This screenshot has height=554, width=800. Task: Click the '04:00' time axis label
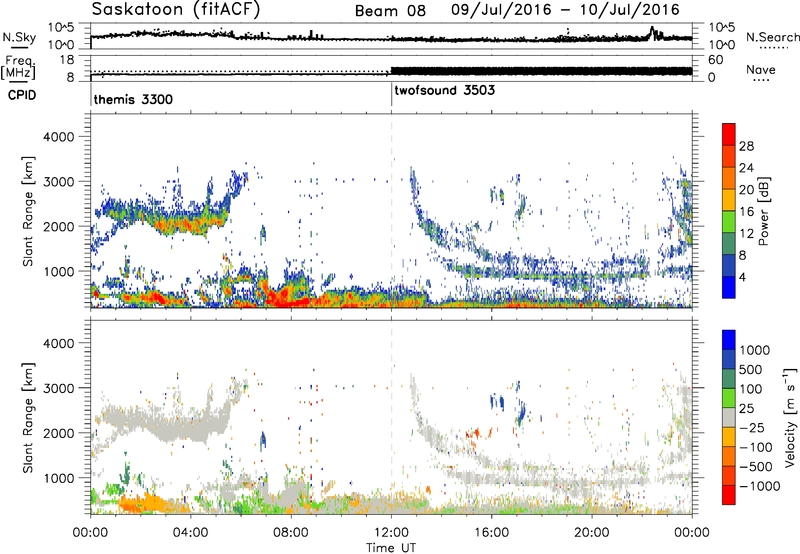(x=190, y=533)
